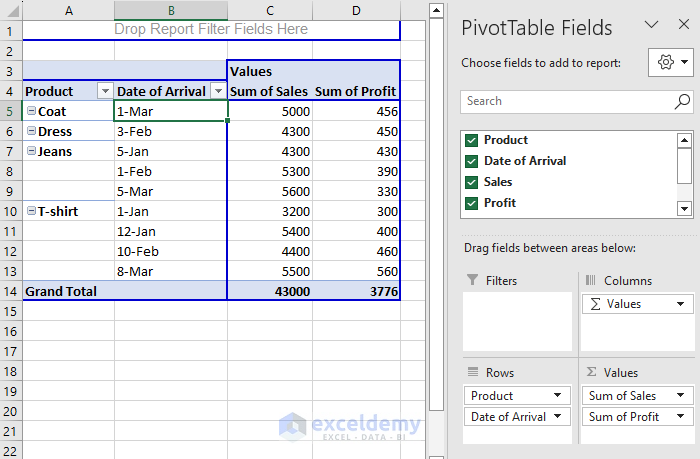700x459 pixels.
Task: Open the Date of Arrival filter dropdown
Action: [x=218, y=92]
